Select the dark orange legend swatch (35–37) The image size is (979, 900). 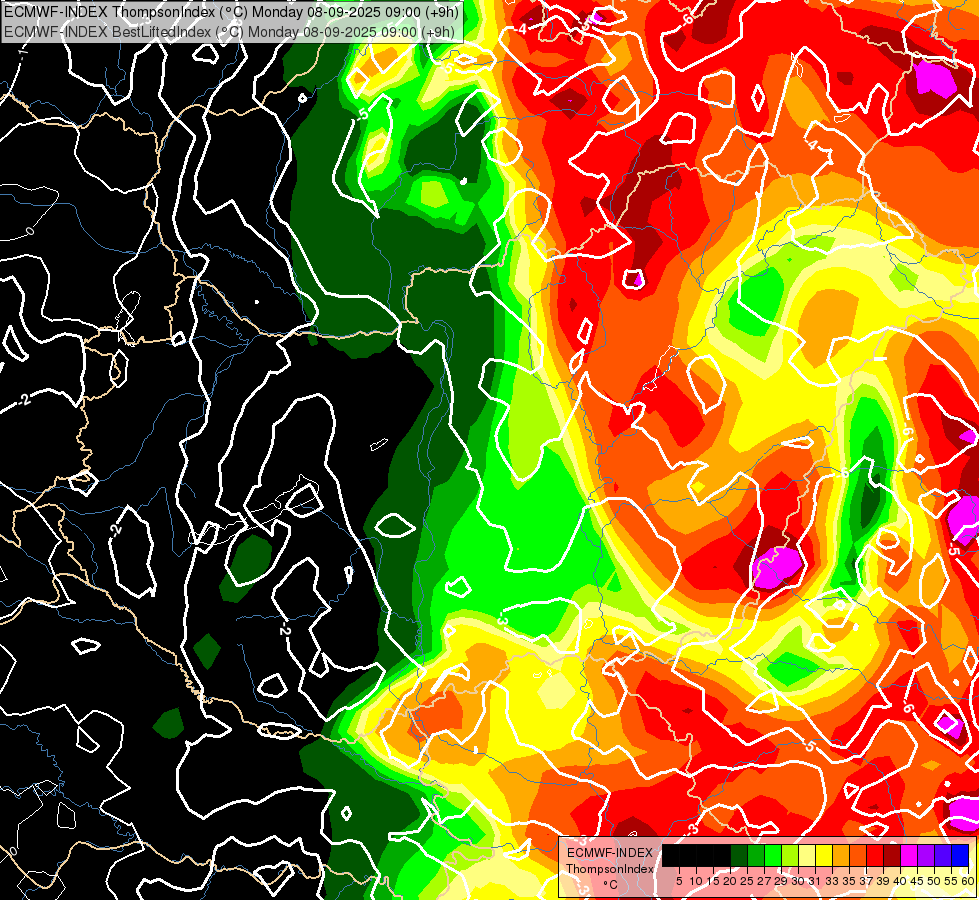(x=858, y=855)
